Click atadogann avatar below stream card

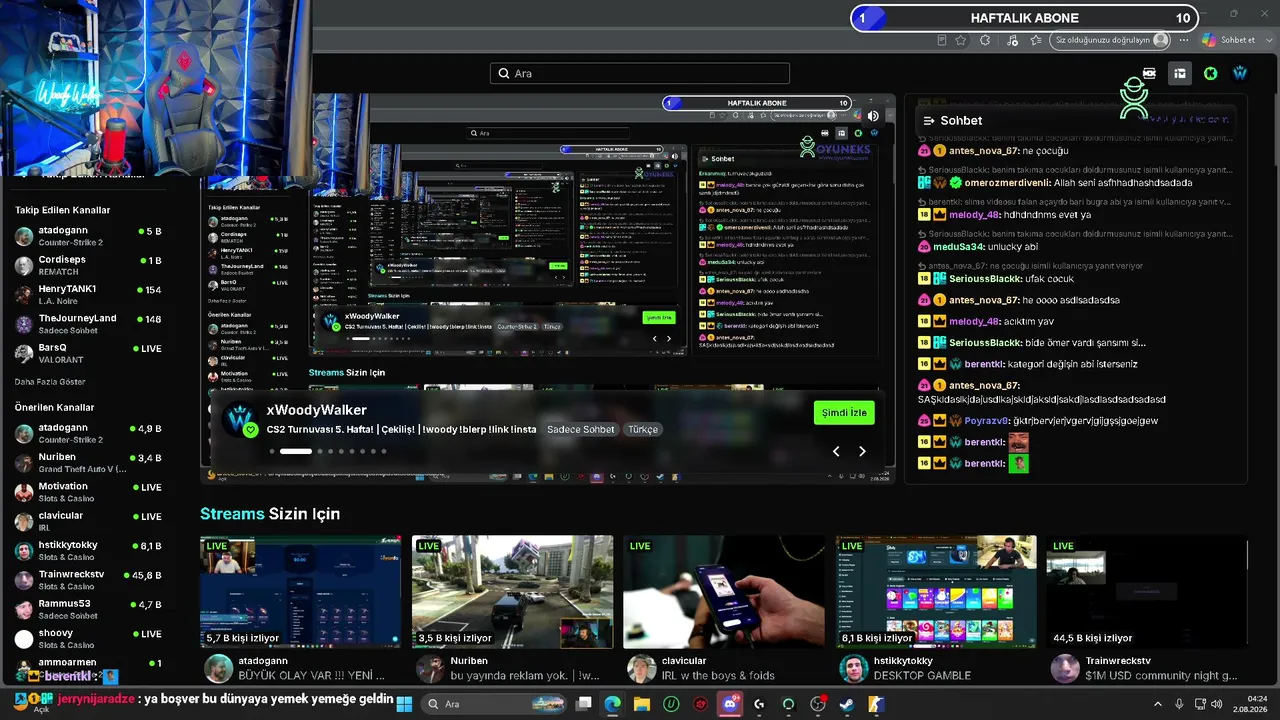pyautogui.click(x=218, y=668)
